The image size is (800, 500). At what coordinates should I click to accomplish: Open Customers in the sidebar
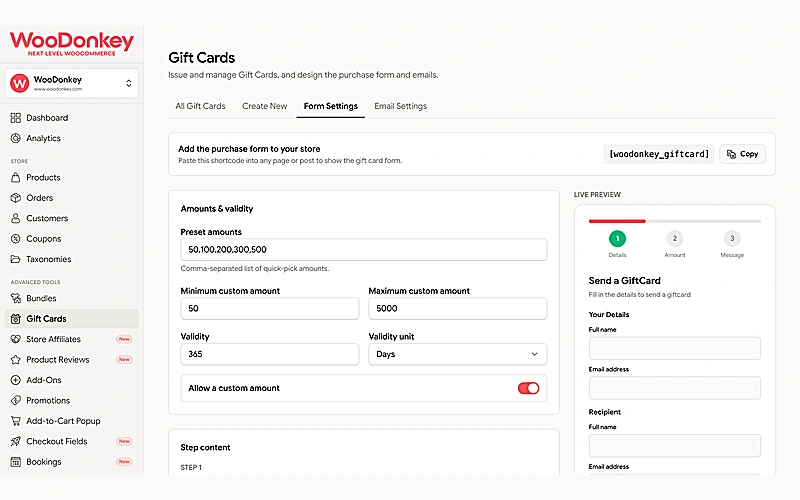pyautogui.click(x=71, y=218)
